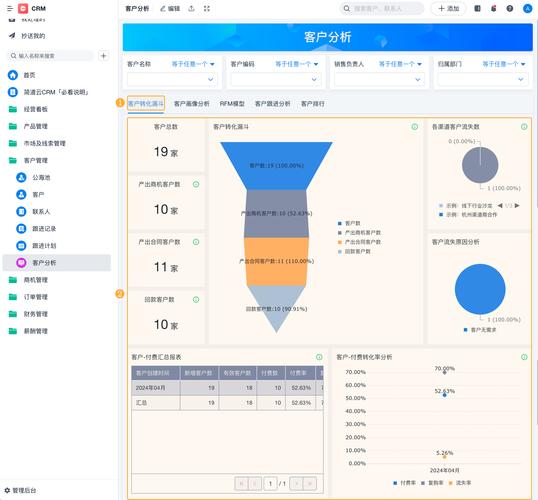The image size is (538, 500).
Task: Switch to the RFM模型 tab
Action: coord(232,104)
